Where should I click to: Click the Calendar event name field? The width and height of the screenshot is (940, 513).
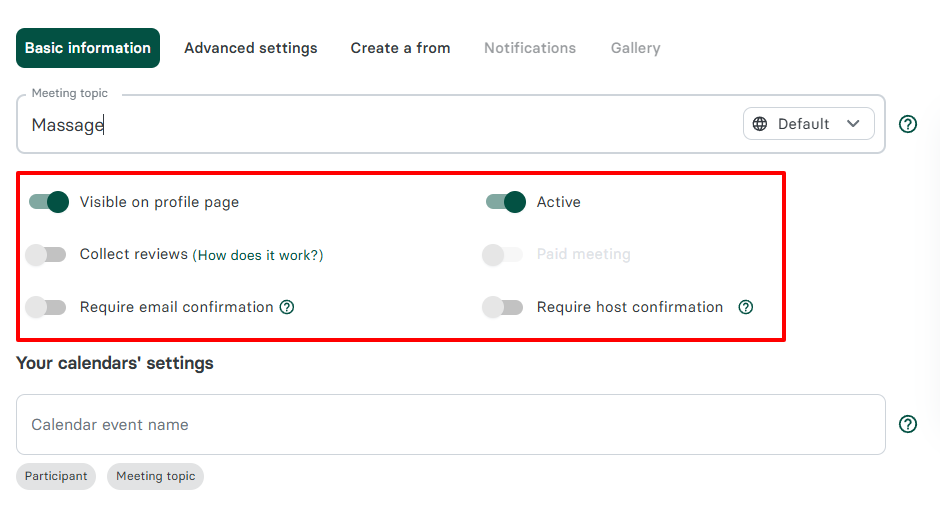[450, 424]
